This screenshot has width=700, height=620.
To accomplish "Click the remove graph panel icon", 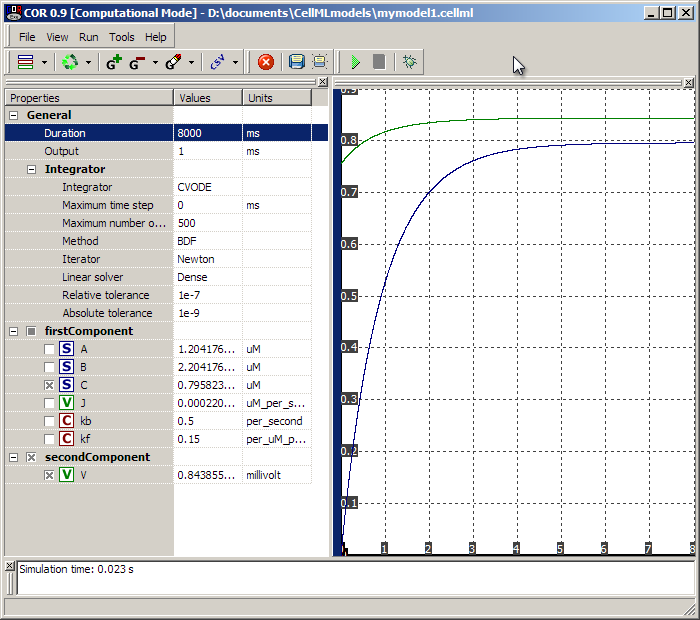I will click(137, 62).
